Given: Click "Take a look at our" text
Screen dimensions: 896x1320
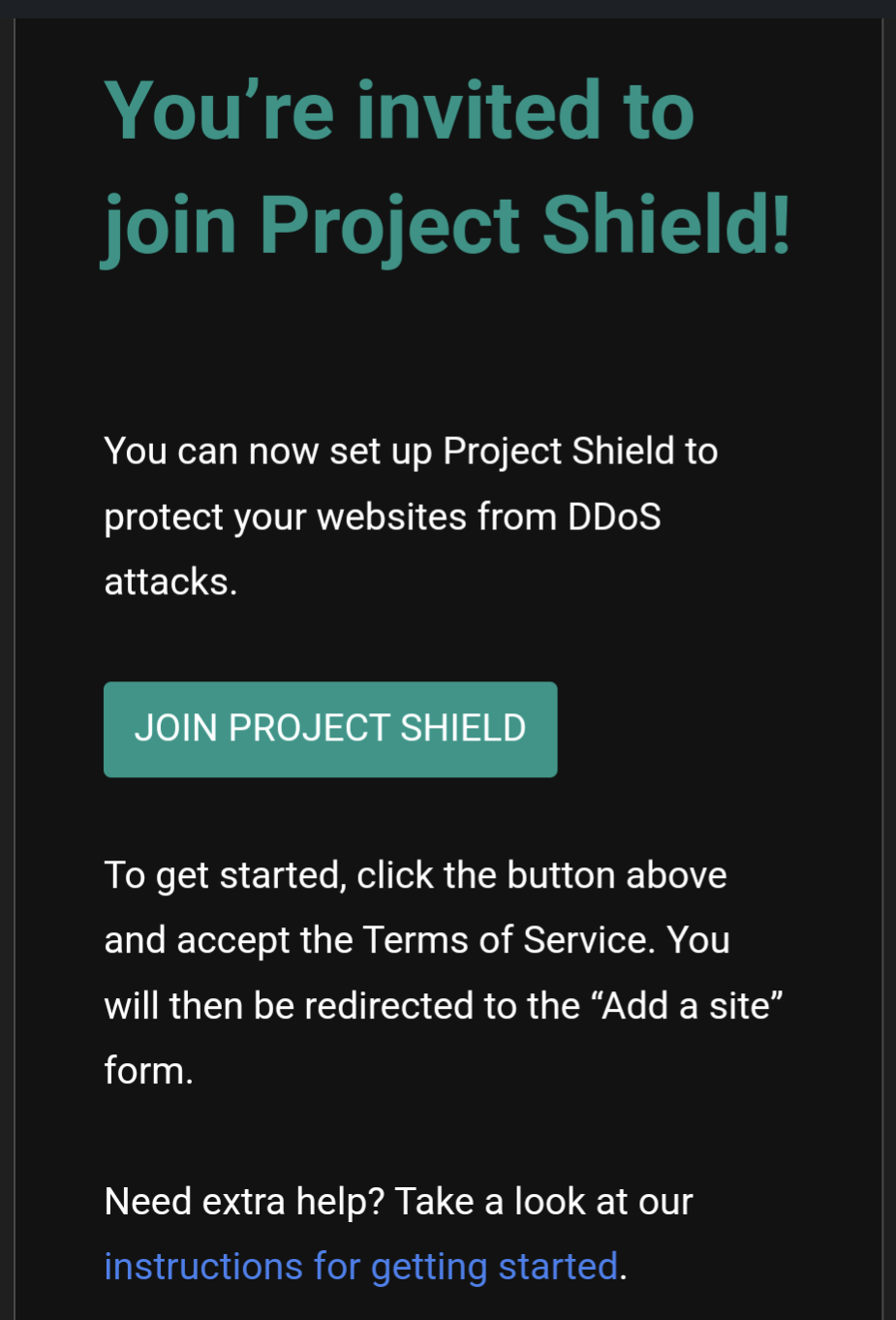Looking at the screenshot, I should (543, 1202).
